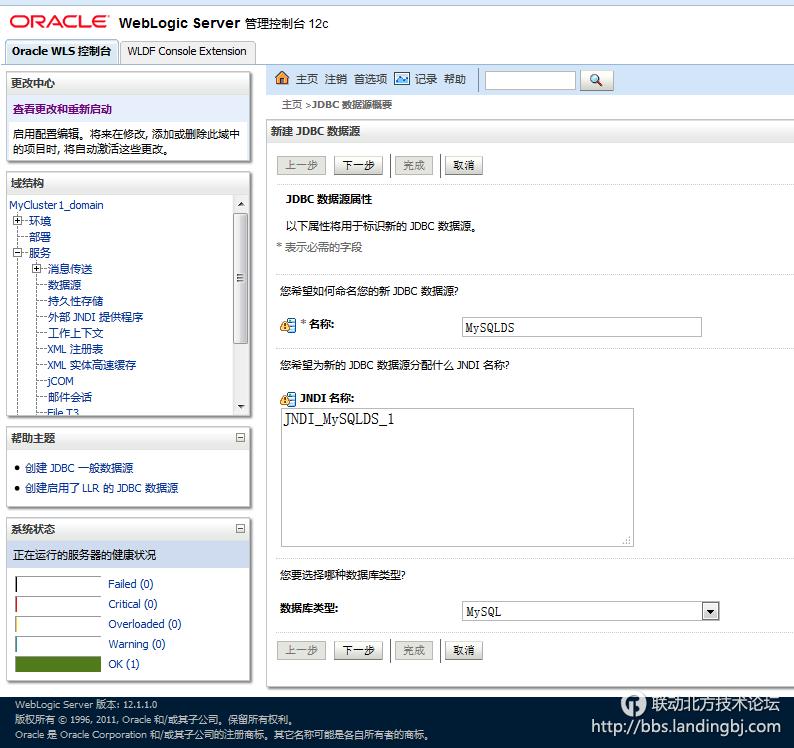Expand the 消息传送 tree node

37,269
